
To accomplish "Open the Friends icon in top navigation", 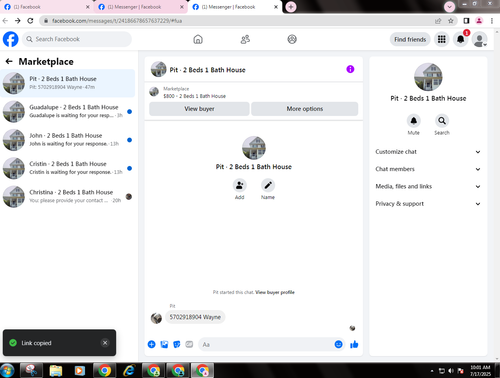I will [x=245, y=39].
